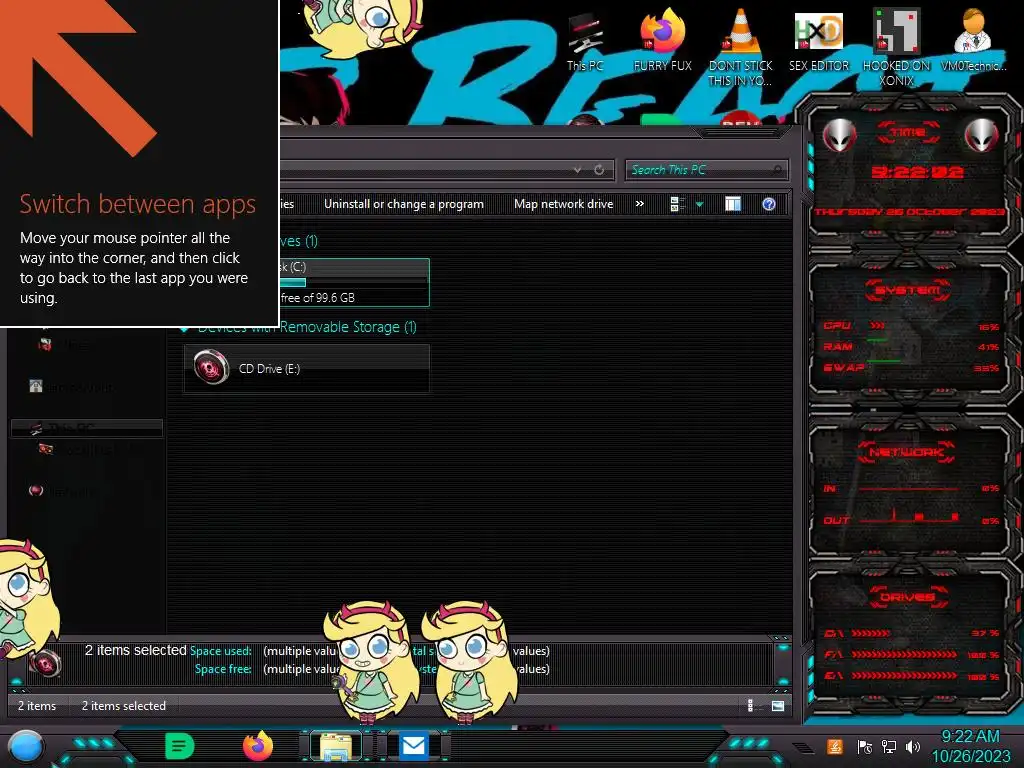Image resolution: width=1024 pixels, height=768 pixels.
Task: Click the SYSTEM widget title
Action: [x=908, y=290]
